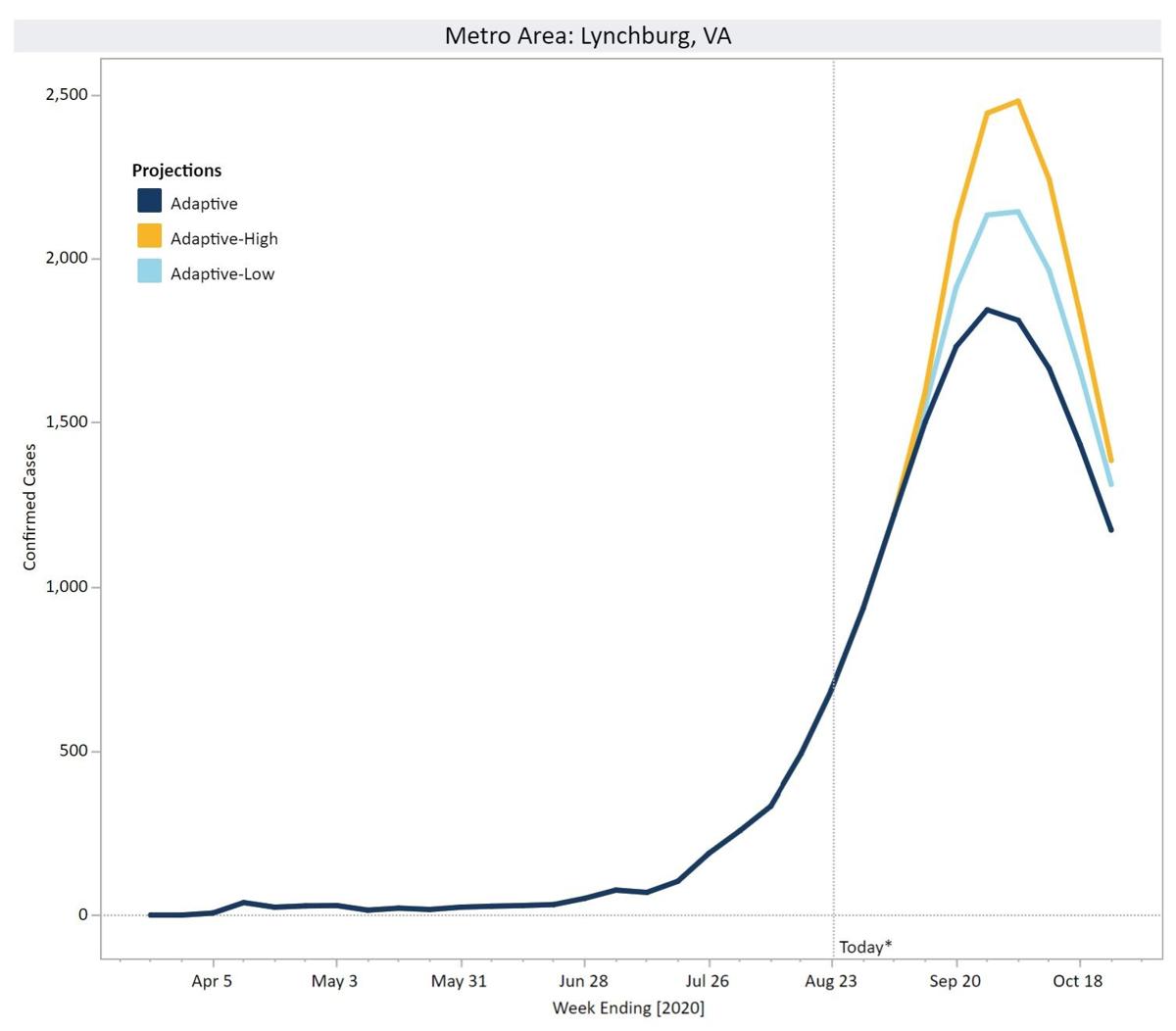The width and height of the screenshot is (1176, 1031).
Task: Select the Adaptive-High legend label
Action: 223,239
